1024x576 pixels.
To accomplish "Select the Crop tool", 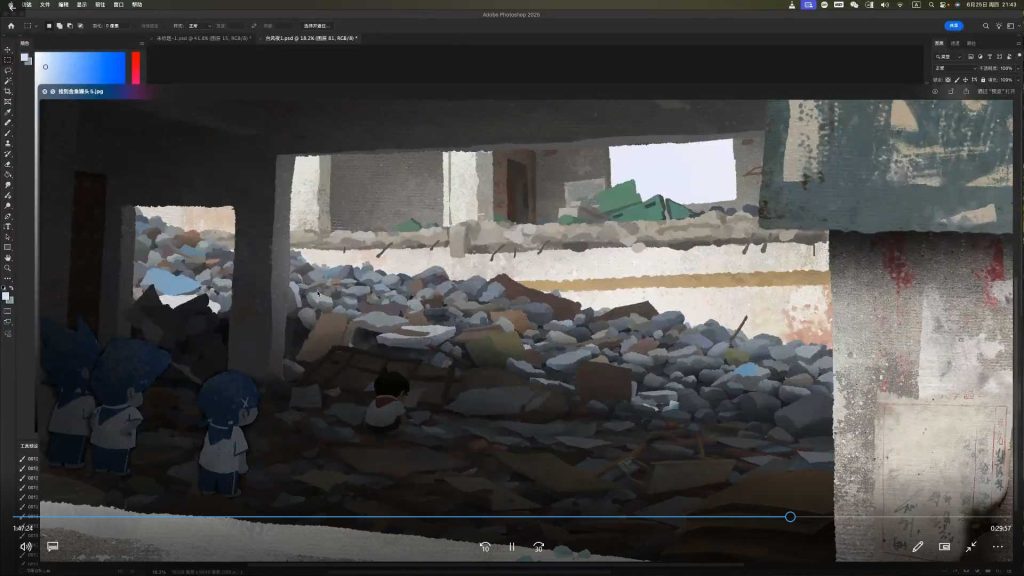I will (x=8, y=91).
